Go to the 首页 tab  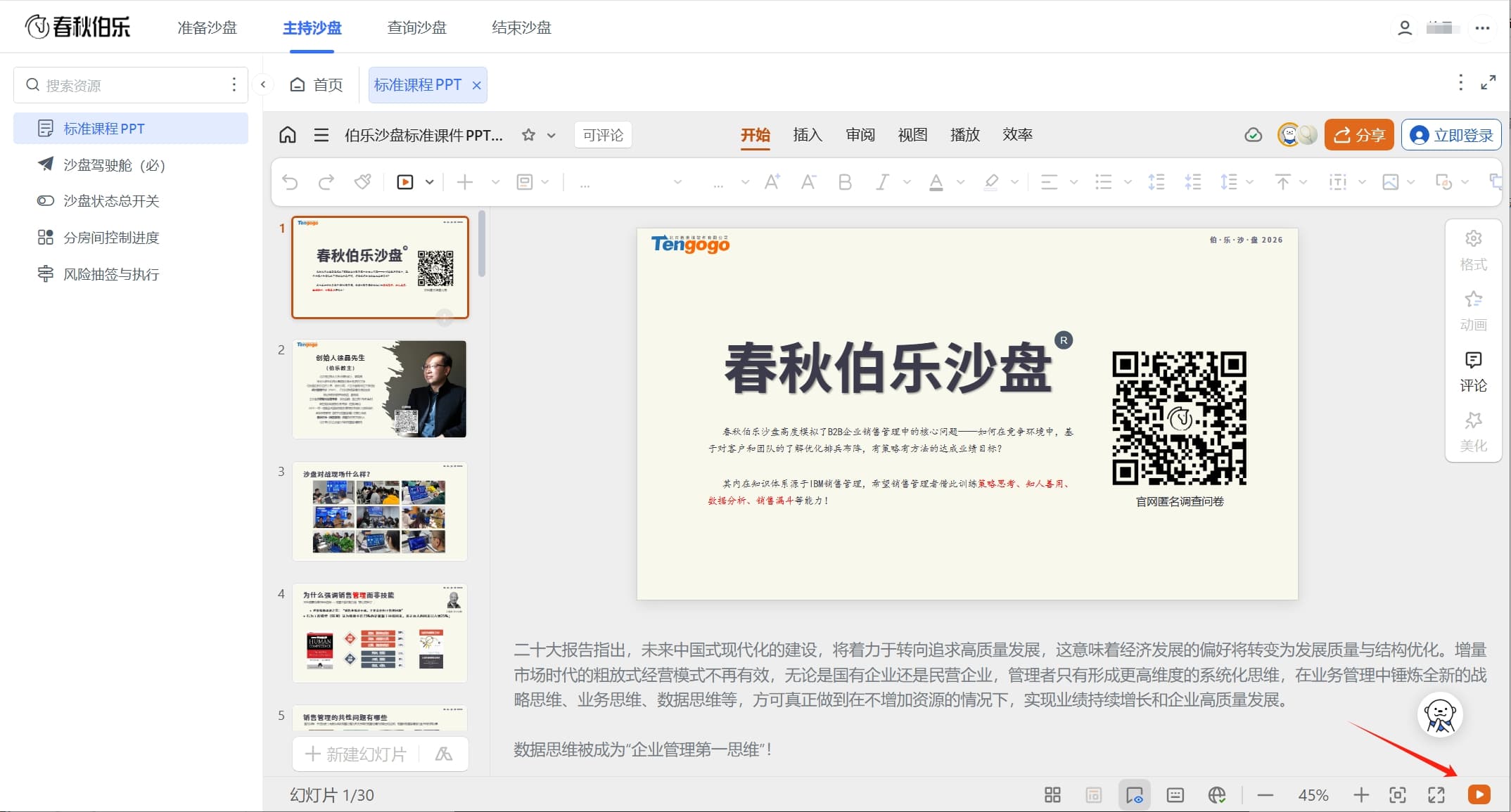[317, 85]
